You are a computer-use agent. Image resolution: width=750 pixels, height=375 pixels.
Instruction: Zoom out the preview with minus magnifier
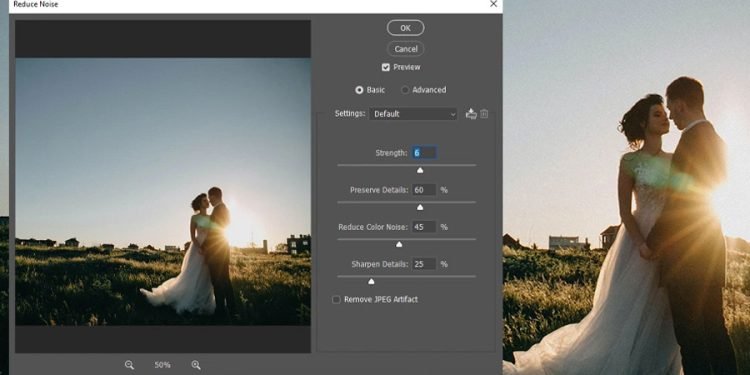(x=129, y=365)
